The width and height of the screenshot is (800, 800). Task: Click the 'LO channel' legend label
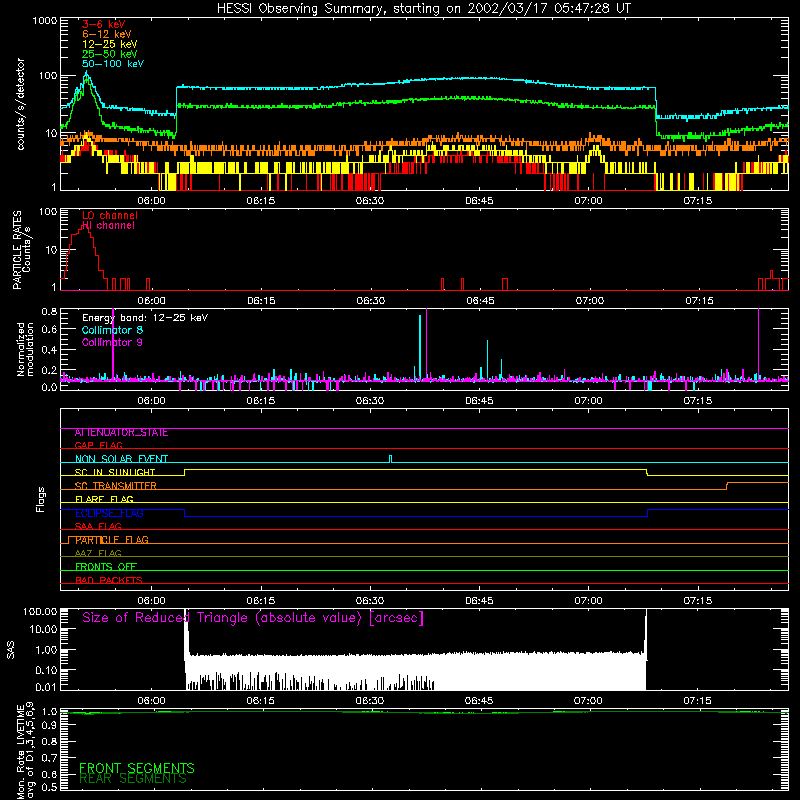click(x=110, y=215)
